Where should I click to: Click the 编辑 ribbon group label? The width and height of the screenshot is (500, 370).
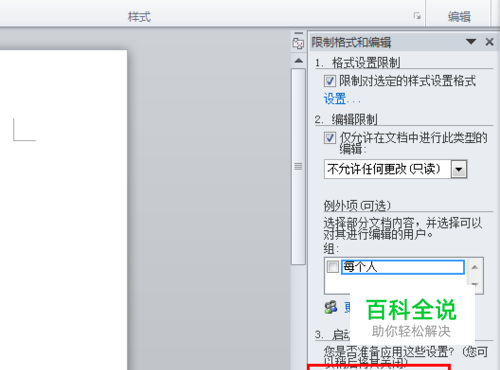pos(459,16)
